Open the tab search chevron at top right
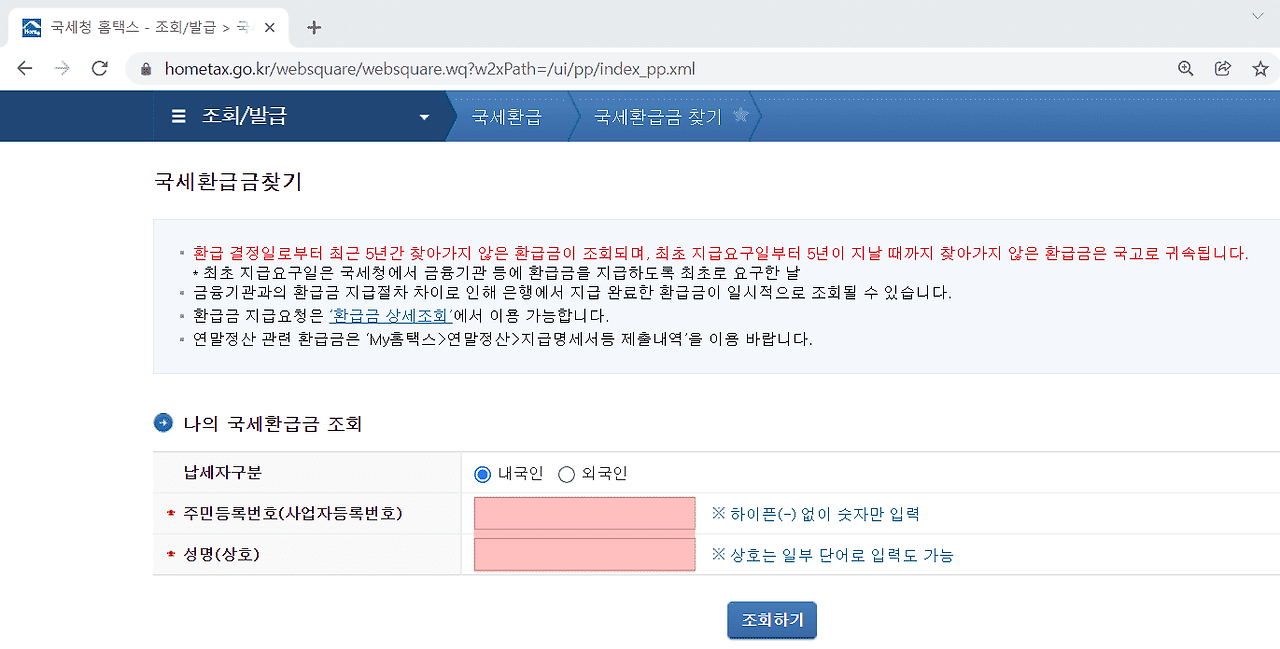The width and height of the screenshot is (1280, 649). [1257, 16]
